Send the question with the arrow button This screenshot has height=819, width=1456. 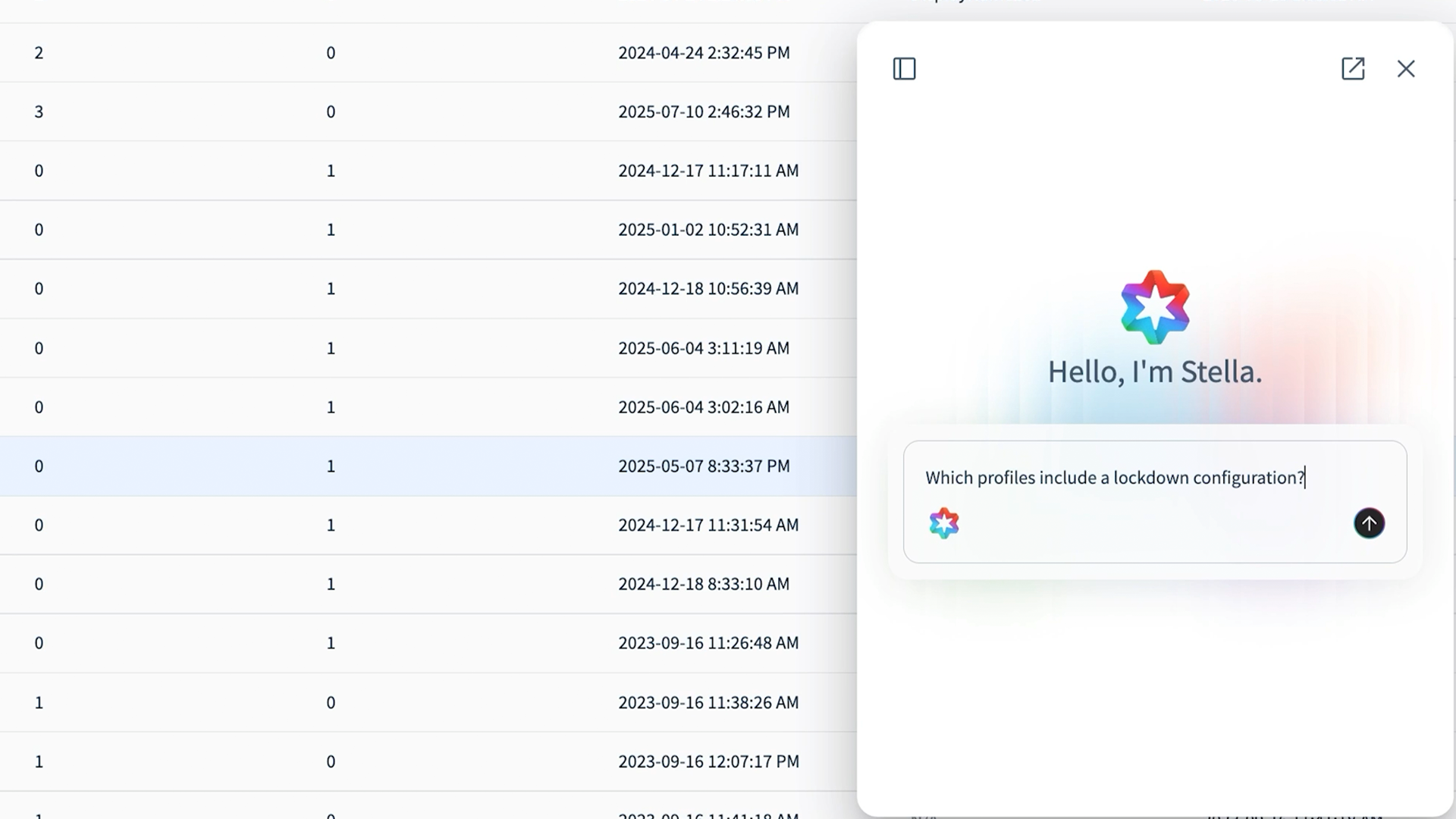click(x=1369, y=523)
